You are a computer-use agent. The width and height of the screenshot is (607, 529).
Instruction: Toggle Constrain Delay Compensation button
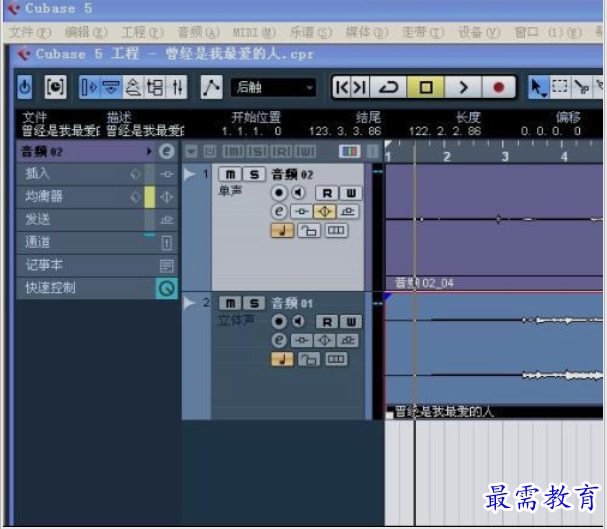click(x=55, y=87)
